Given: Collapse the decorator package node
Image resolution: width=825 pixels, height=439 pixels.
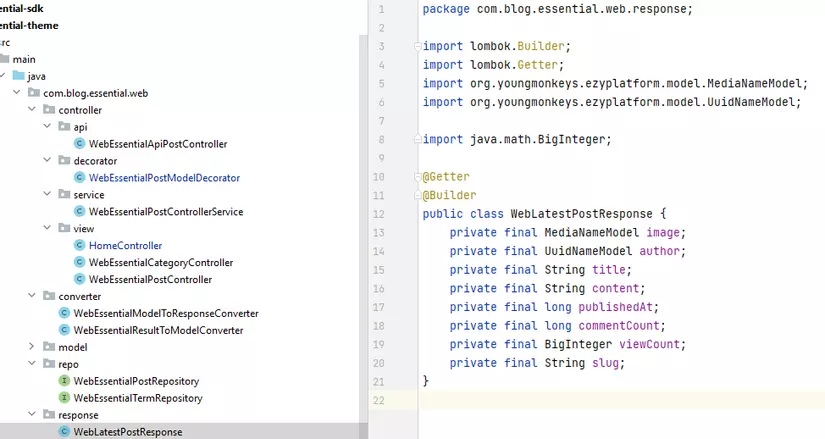Looking at the screenshot, I should (47, 159).
